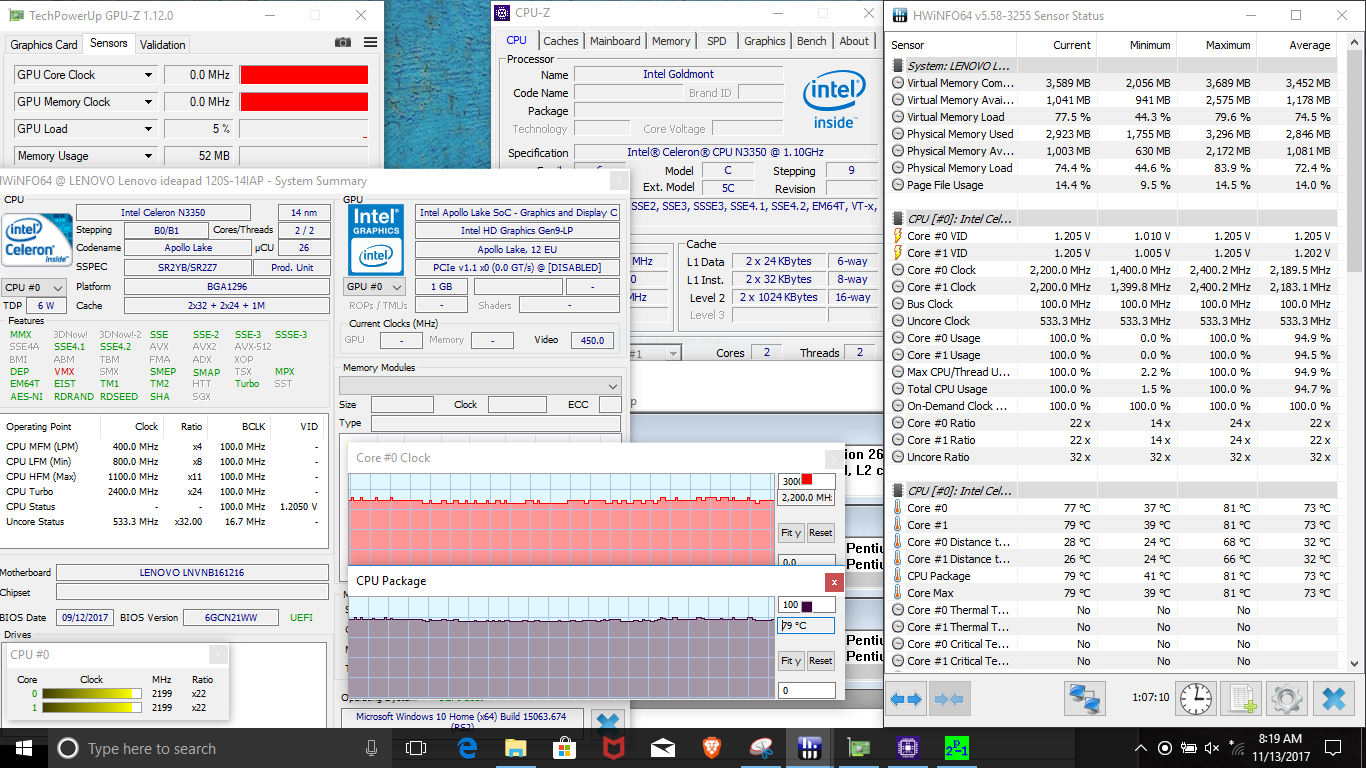Open the GPU Core Clock sensor dropdown
Image resolution: width=1366 pixels, height=768 pixels.
[148, 75]
